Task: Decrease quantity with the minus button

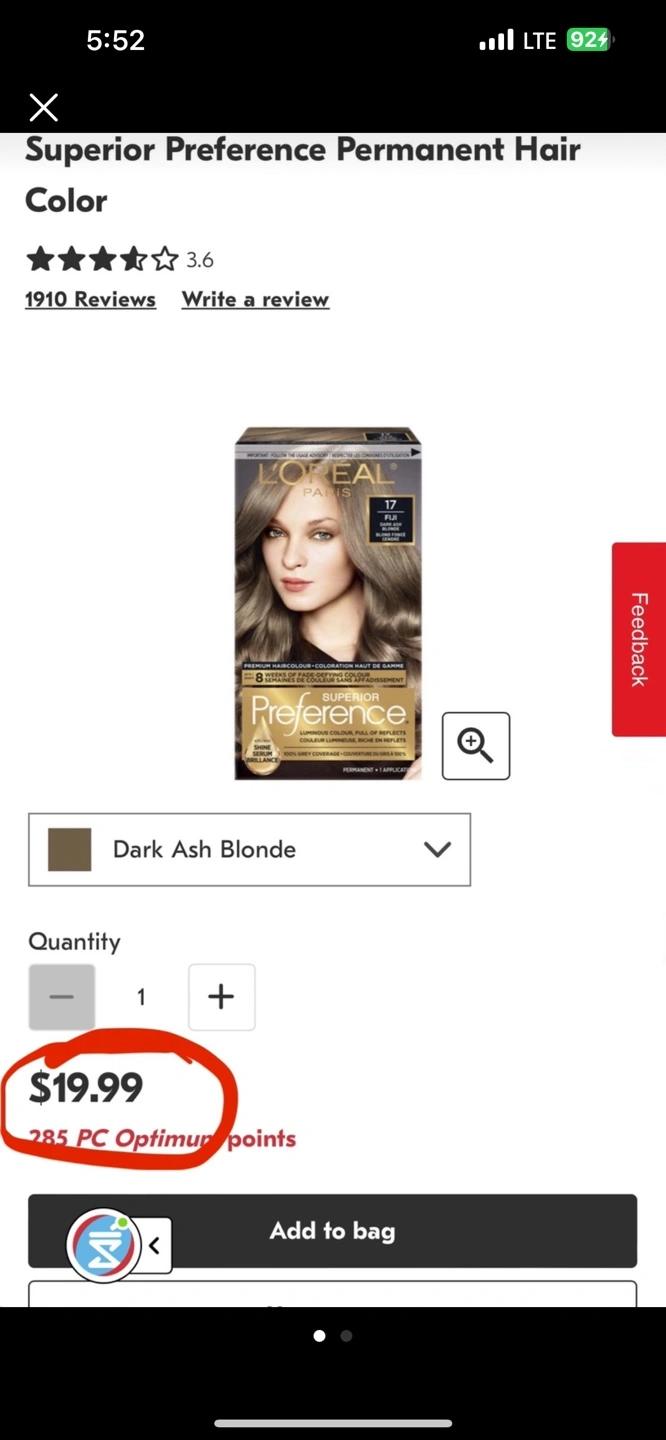Action: tap(62, 997)
